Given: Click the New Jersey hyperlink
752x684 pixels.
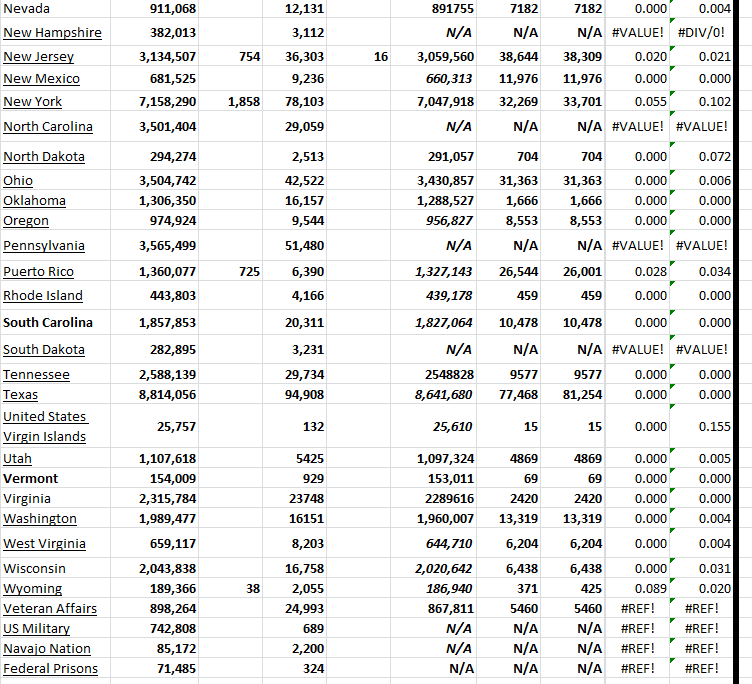Looking at the screenshot, I should [38, 57].
